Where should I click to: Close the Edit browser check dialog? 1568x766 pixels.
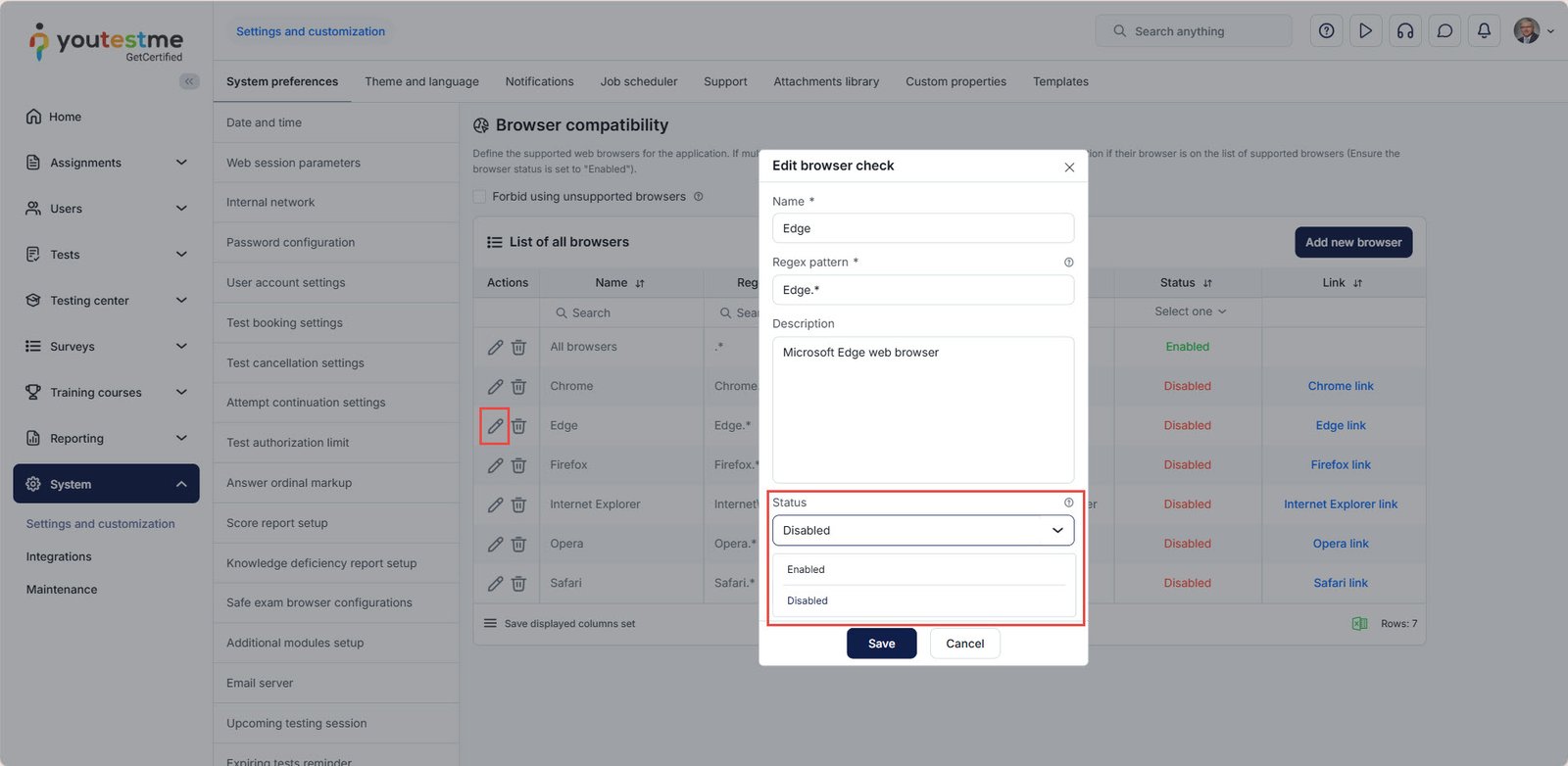pos(1069,168)
